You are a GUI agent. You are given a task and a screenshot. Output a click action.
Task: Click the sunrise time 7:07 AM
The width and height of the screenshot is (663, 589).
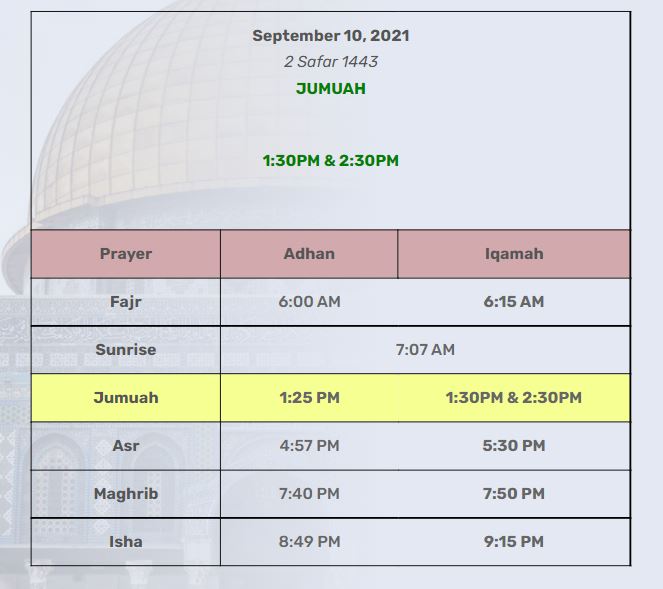[425, 350]
